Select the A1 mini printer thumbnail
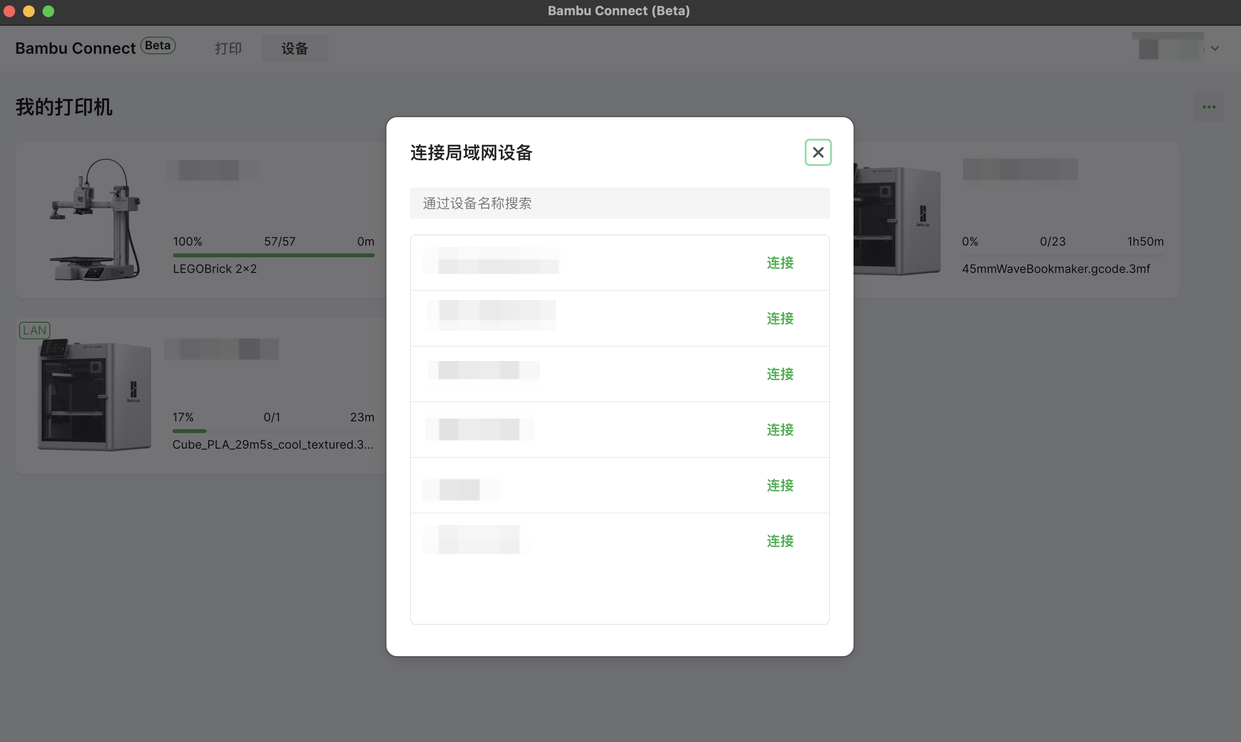The image size is (1241, 742). tap(95, 220)
